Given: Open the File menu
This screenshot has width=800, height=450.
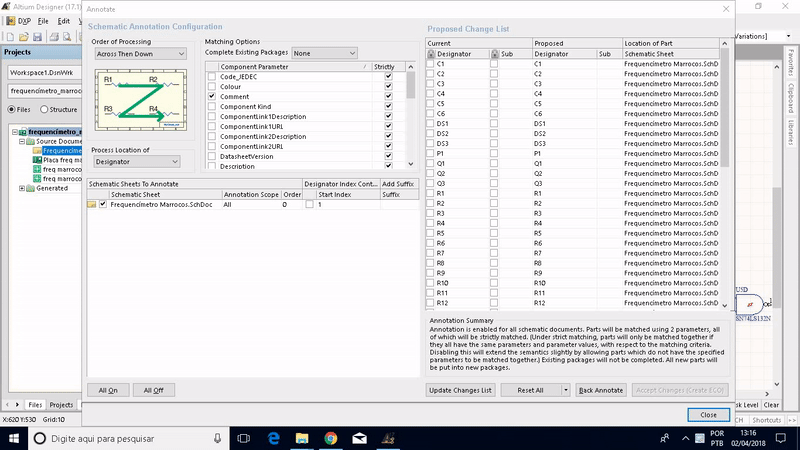Looking at the screenshot, I should [43, 21].
